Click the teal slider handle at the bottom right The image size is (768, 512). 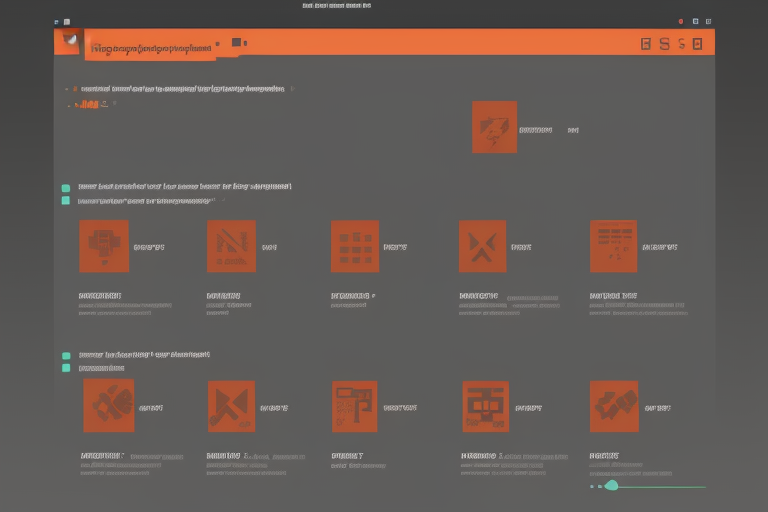tap(611, 486)
